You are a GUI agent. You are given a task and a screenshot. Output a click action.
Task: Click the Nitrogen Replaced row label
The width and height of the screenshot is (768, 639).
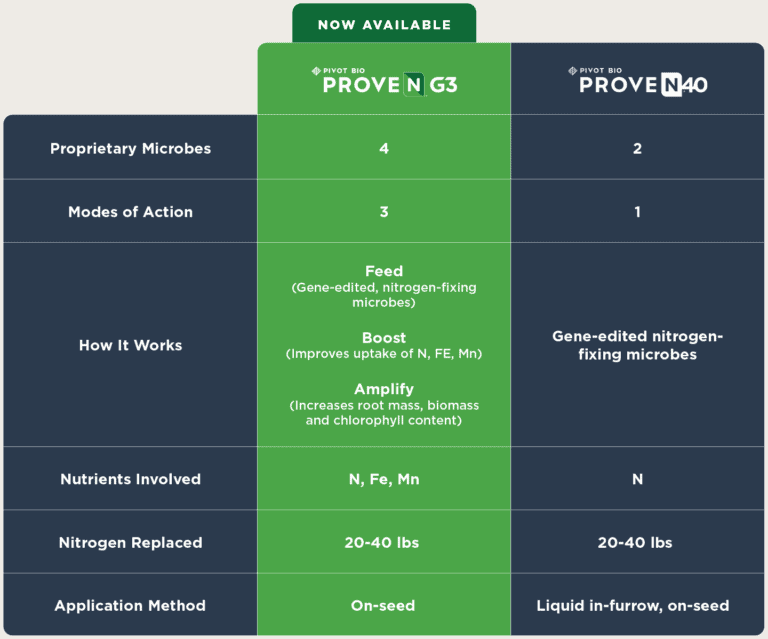(x=130, y=543)
